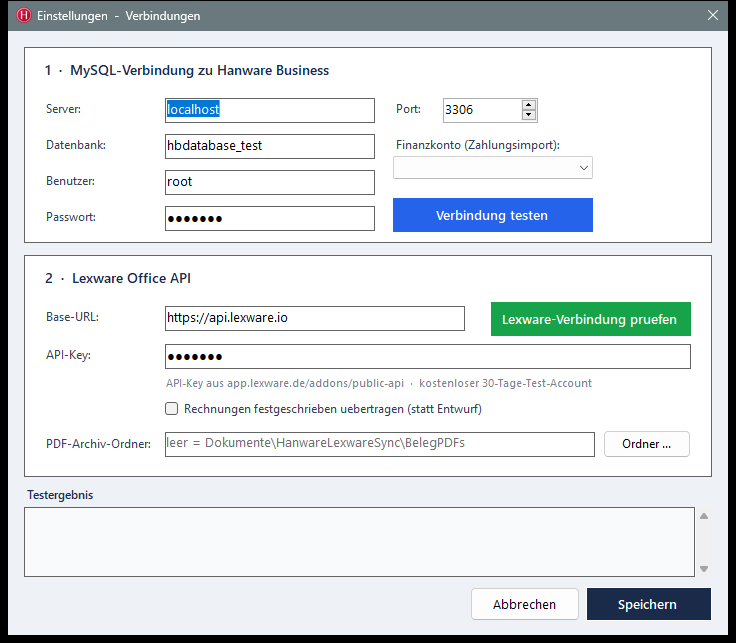This screenshot has width=736, height=643.
Task: Click the Base-URL input field
Action: pos(314,319)
